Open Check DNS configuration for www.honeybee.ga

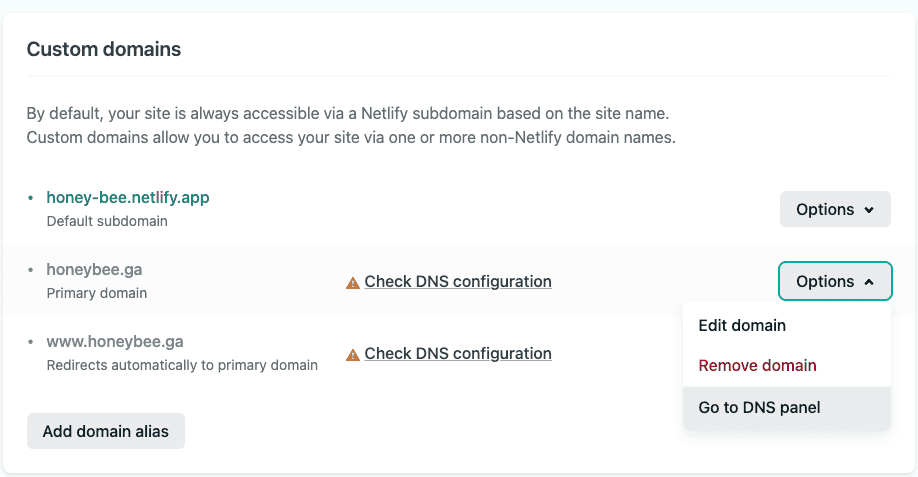coord(458,354)
